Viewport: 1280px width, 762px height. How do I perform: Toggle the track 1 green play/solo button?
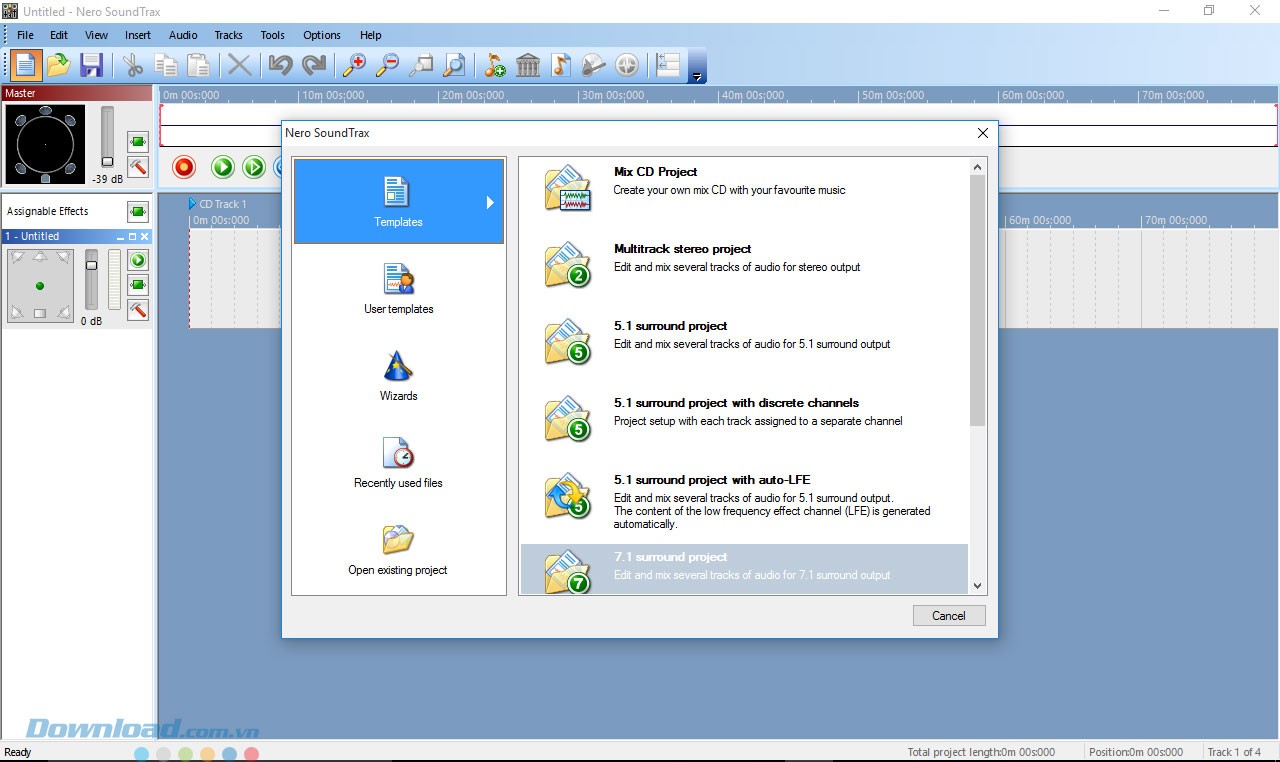click(x=138, y=261)
